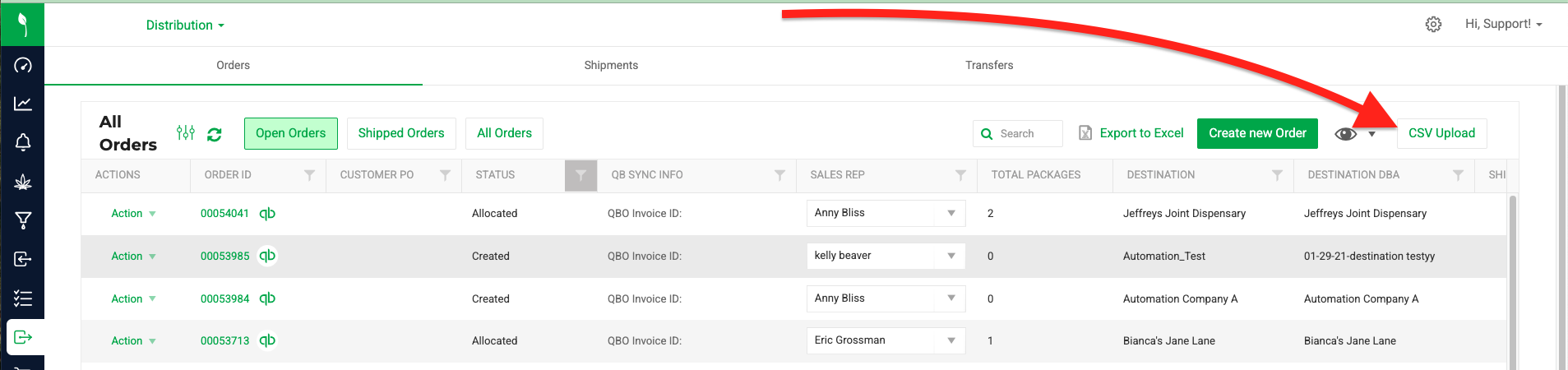Click the cannabis leaf sidebar icon
The image size is (1568, 370).
(23, 182)
